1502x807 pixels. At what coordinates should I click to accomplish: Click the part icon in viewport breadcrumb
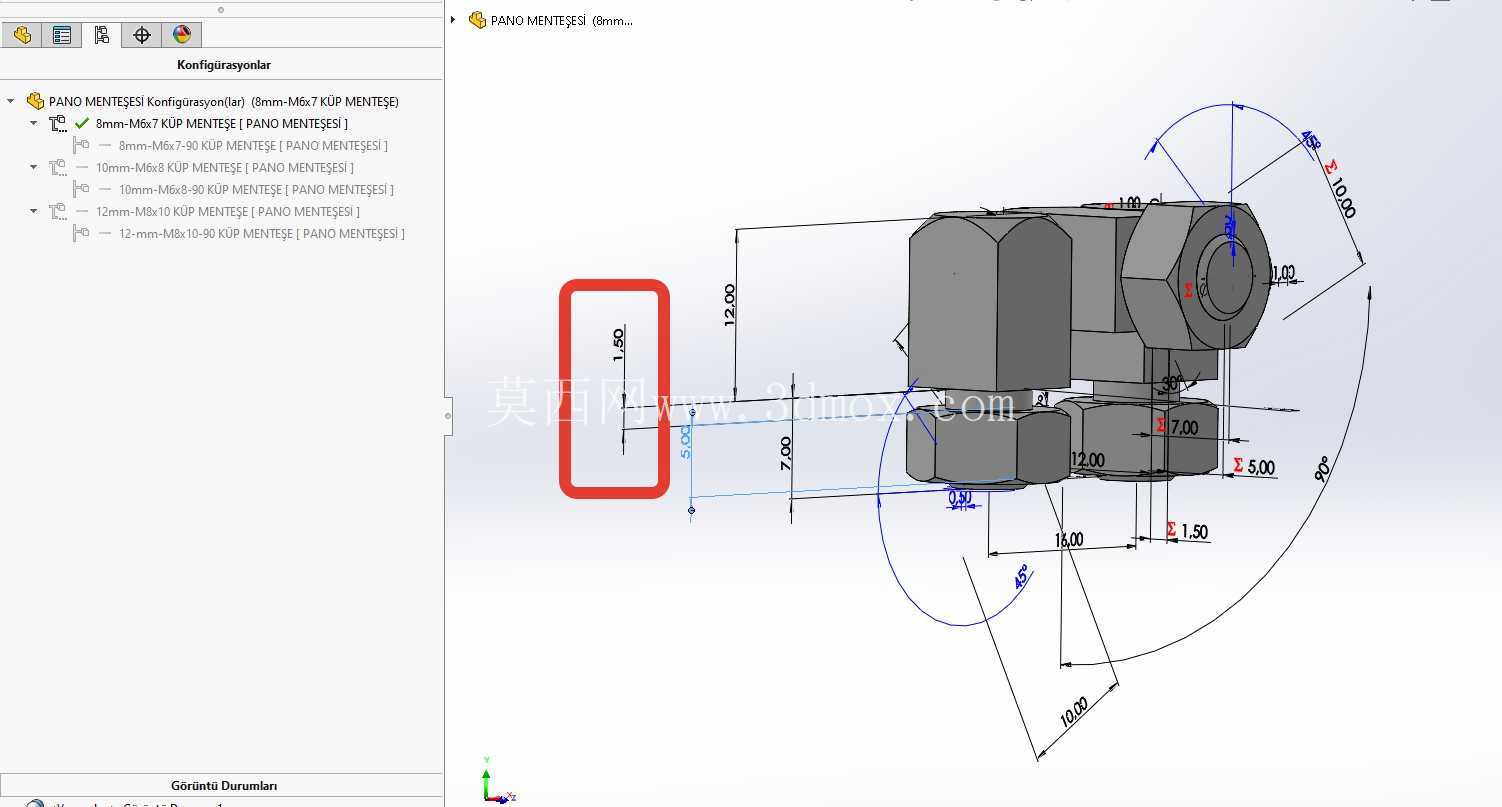click(x=478, y=20)
